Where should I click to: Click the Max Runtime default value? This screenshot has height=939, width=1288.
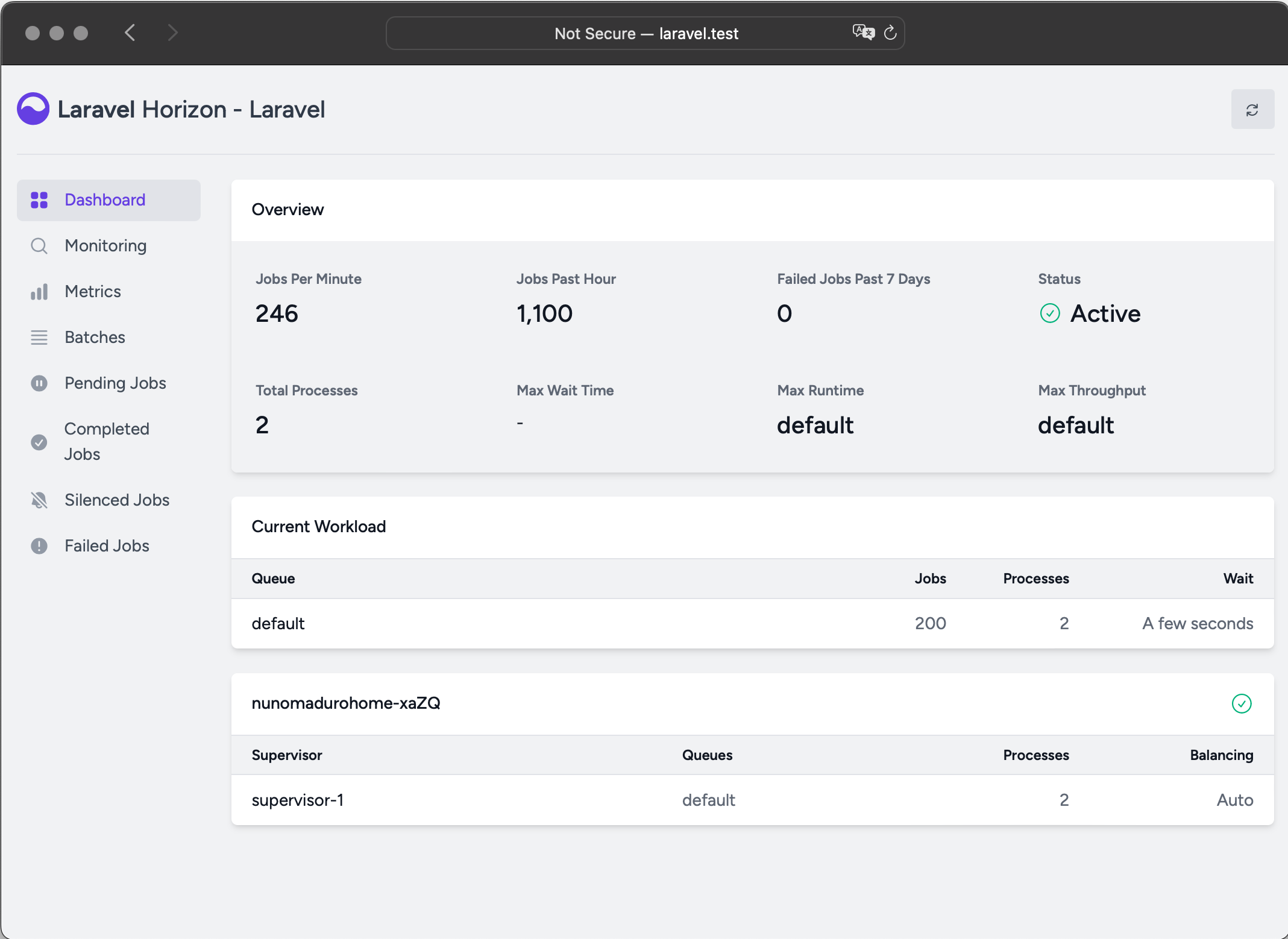click(x=815, y=425)
